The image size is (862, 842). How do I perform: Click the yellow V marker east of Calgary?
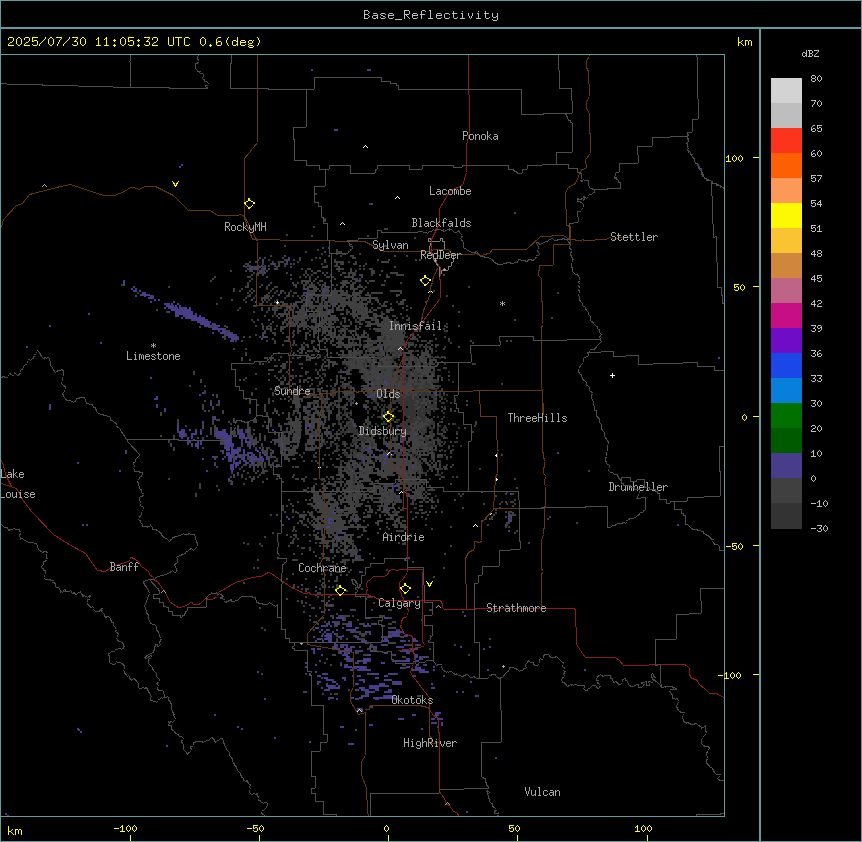tap(429, 584)
